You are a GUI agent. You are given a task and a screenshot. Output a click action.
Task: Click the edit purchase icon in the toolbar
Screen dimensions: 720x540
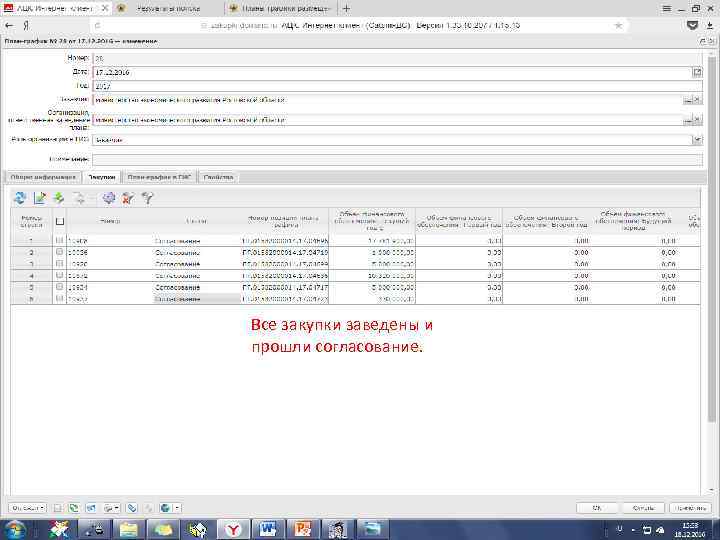(40, 198)
